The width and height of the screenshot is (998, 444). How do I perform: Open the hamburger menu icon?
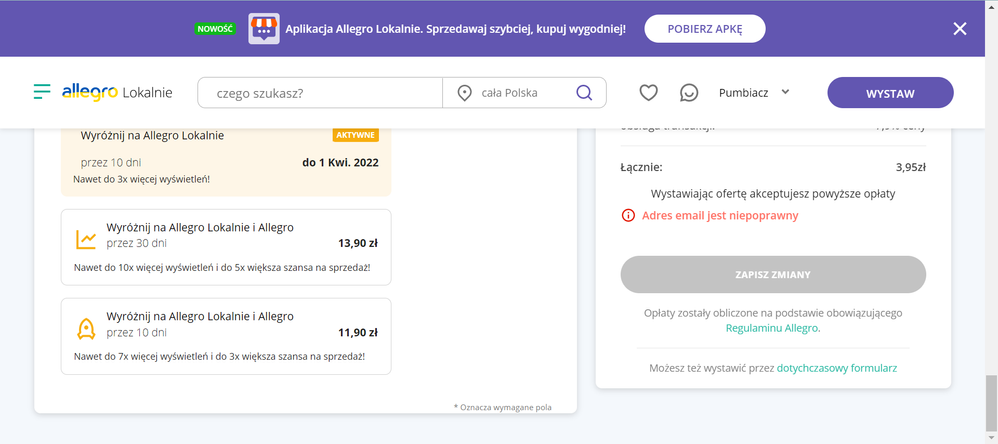click(42, 92)
